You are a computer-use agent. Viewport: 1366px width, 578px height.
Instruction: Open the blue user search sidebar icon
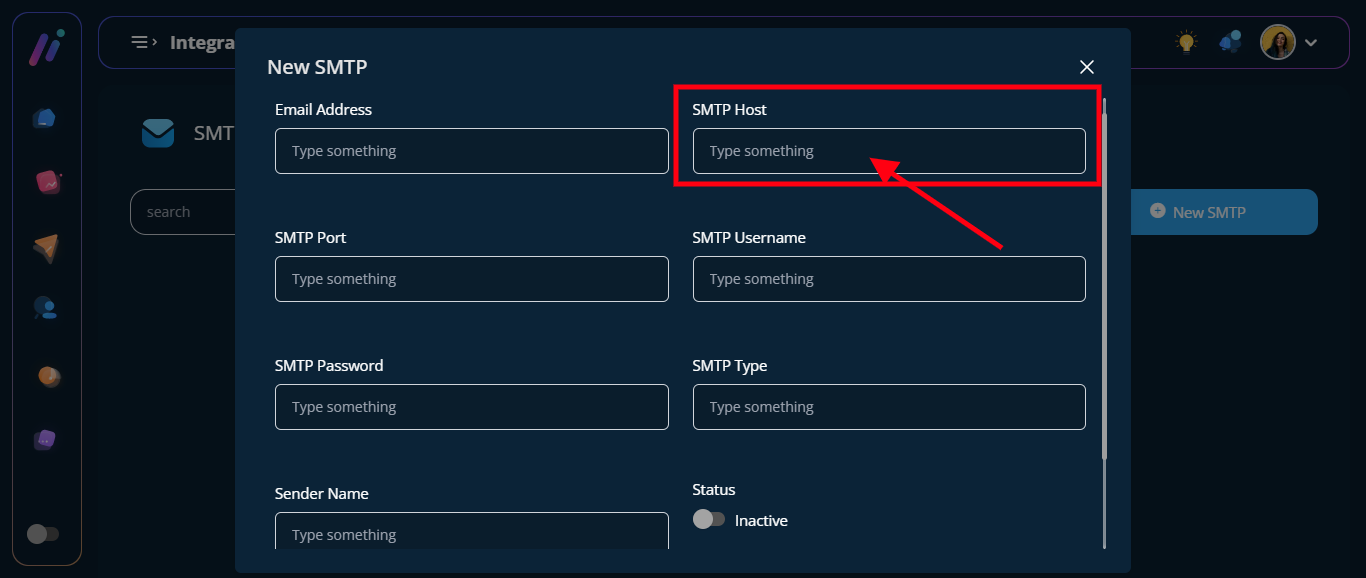[x=46, y=308]
